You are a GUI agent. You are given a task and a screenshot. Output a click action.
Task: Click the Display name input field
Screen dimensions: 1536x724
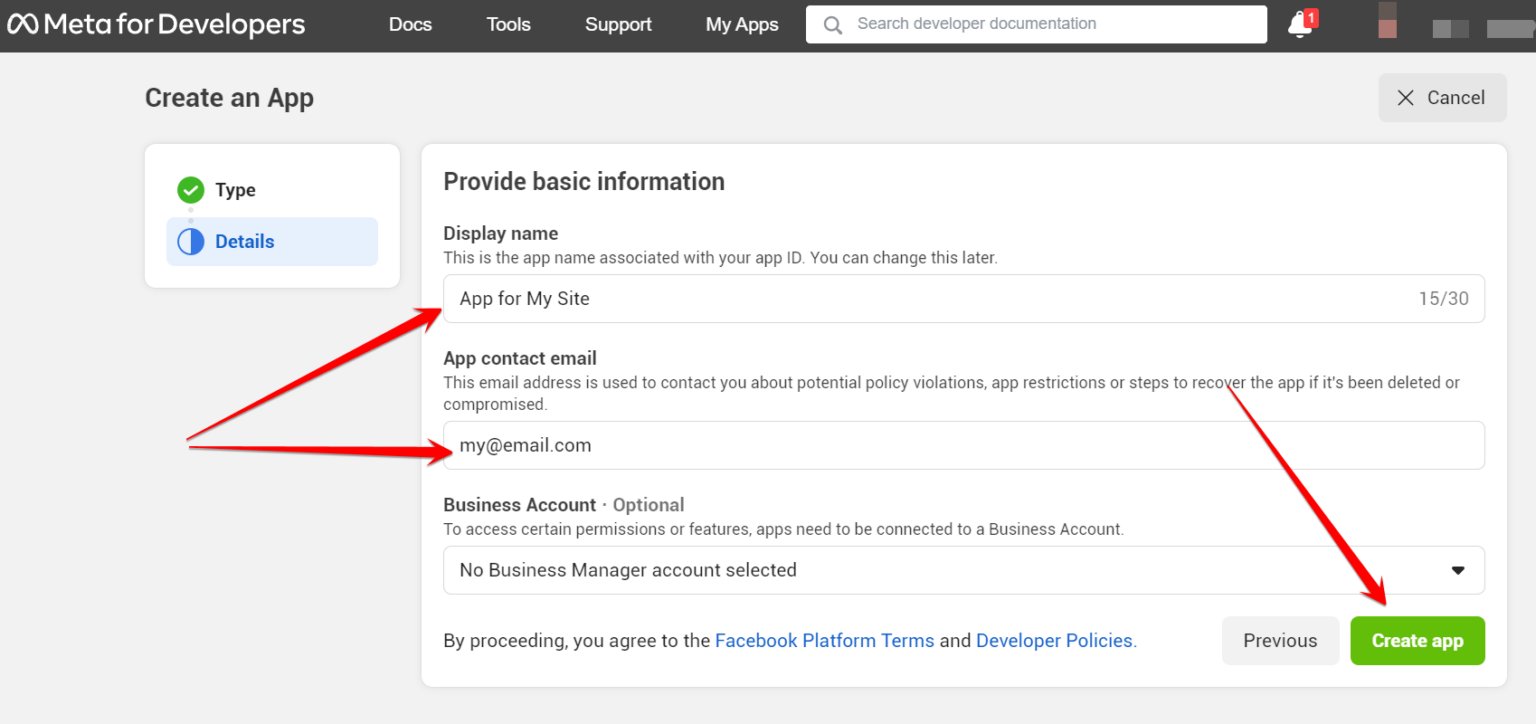click(964, 298)
